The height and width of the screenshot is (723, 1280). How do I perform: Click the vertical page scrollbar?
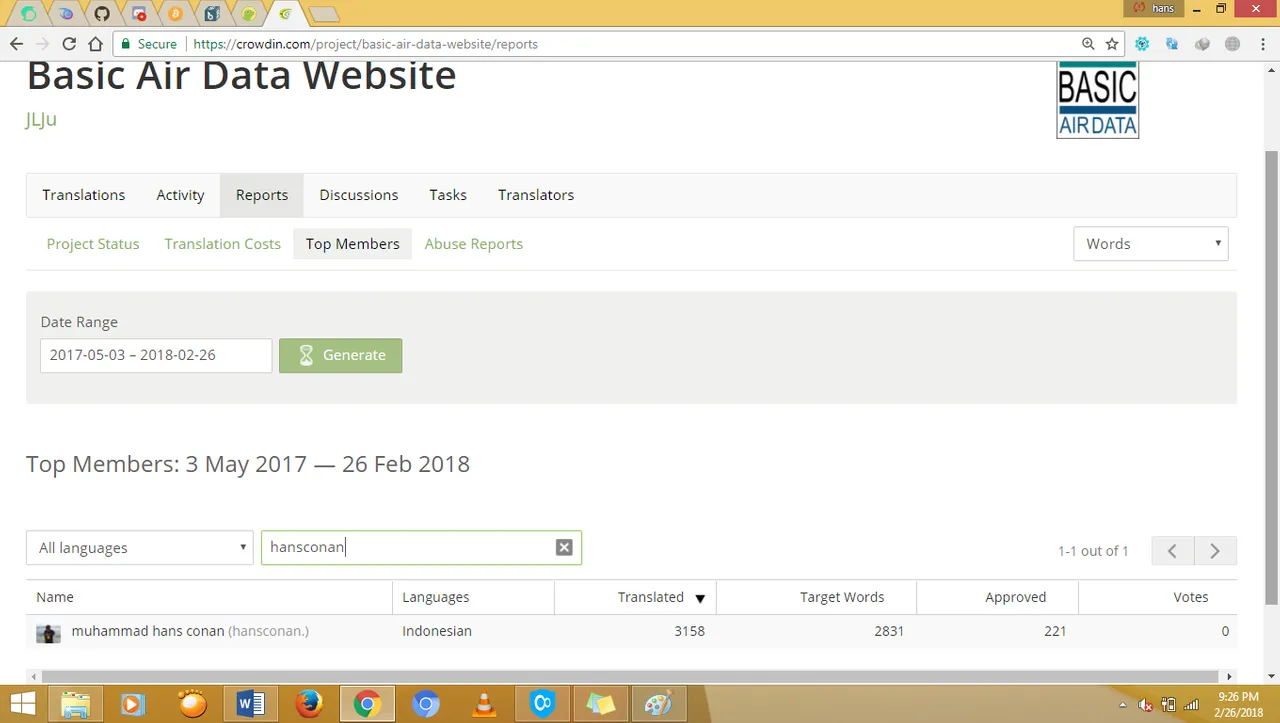click(x=1271, y=378)
